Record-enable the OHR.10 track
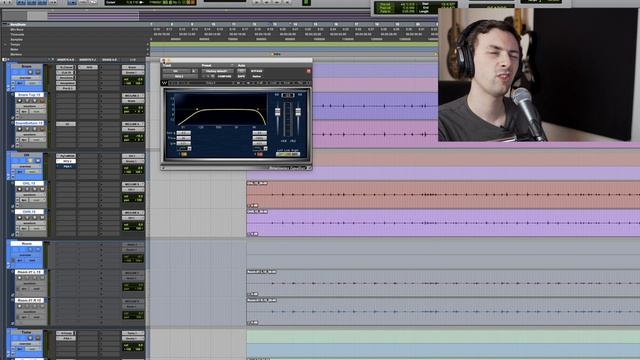The image size is (640, 360). click(20, 218)
